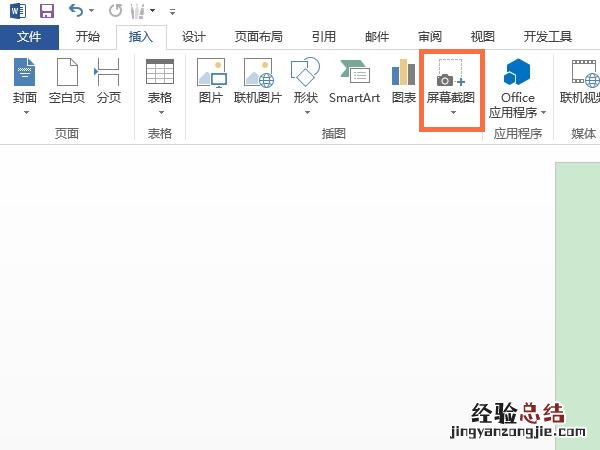The height and width of the screenshot is (450, 600).
Task: Click the touch/mouse mode icon in quick access
Action: 137,11
